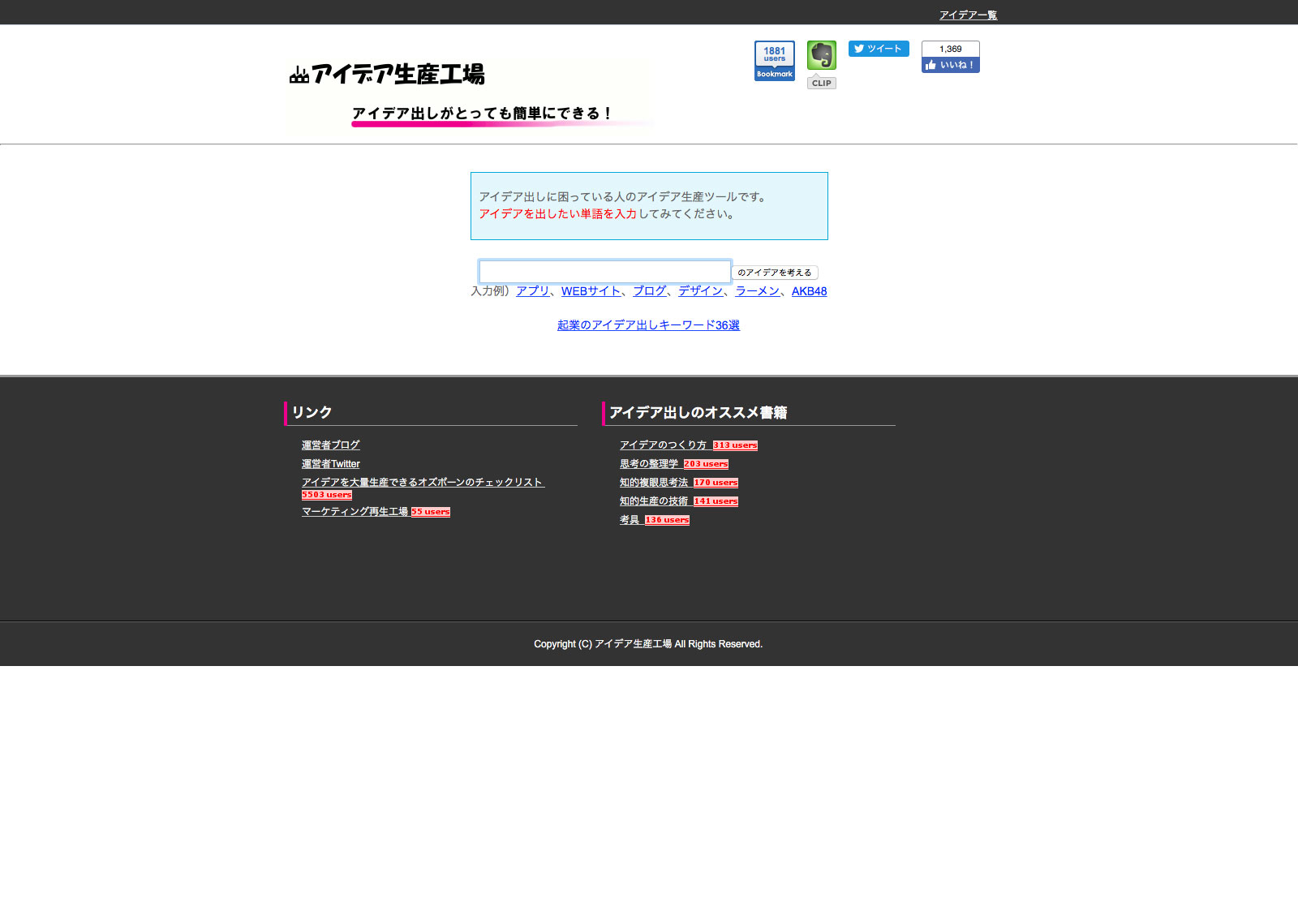Open the 思考の整理学 book link

coord(648,464)
